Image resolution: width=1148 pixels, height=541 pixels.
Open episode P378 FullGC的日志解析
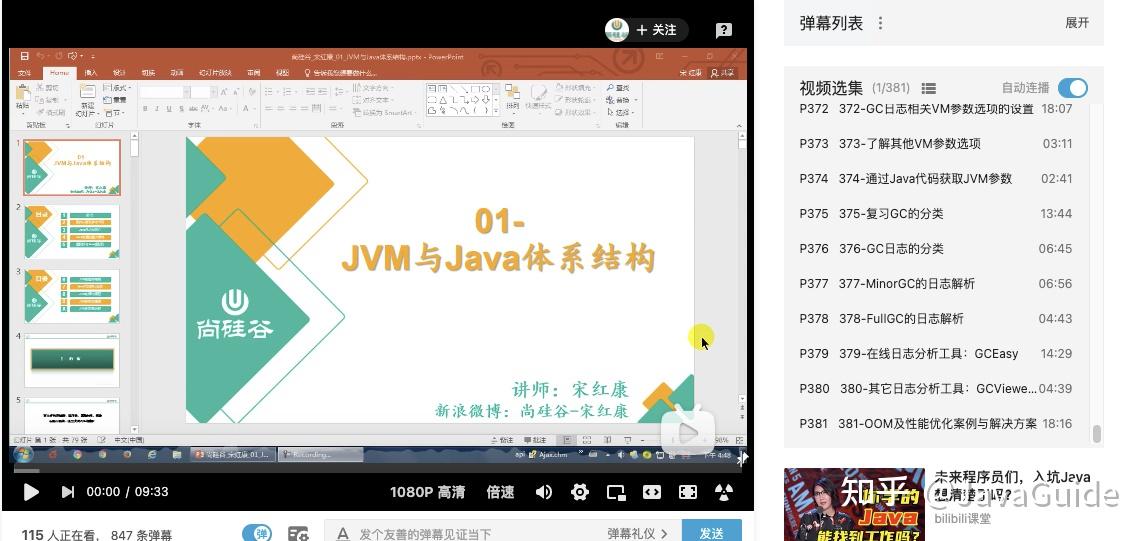click(936, 318)
